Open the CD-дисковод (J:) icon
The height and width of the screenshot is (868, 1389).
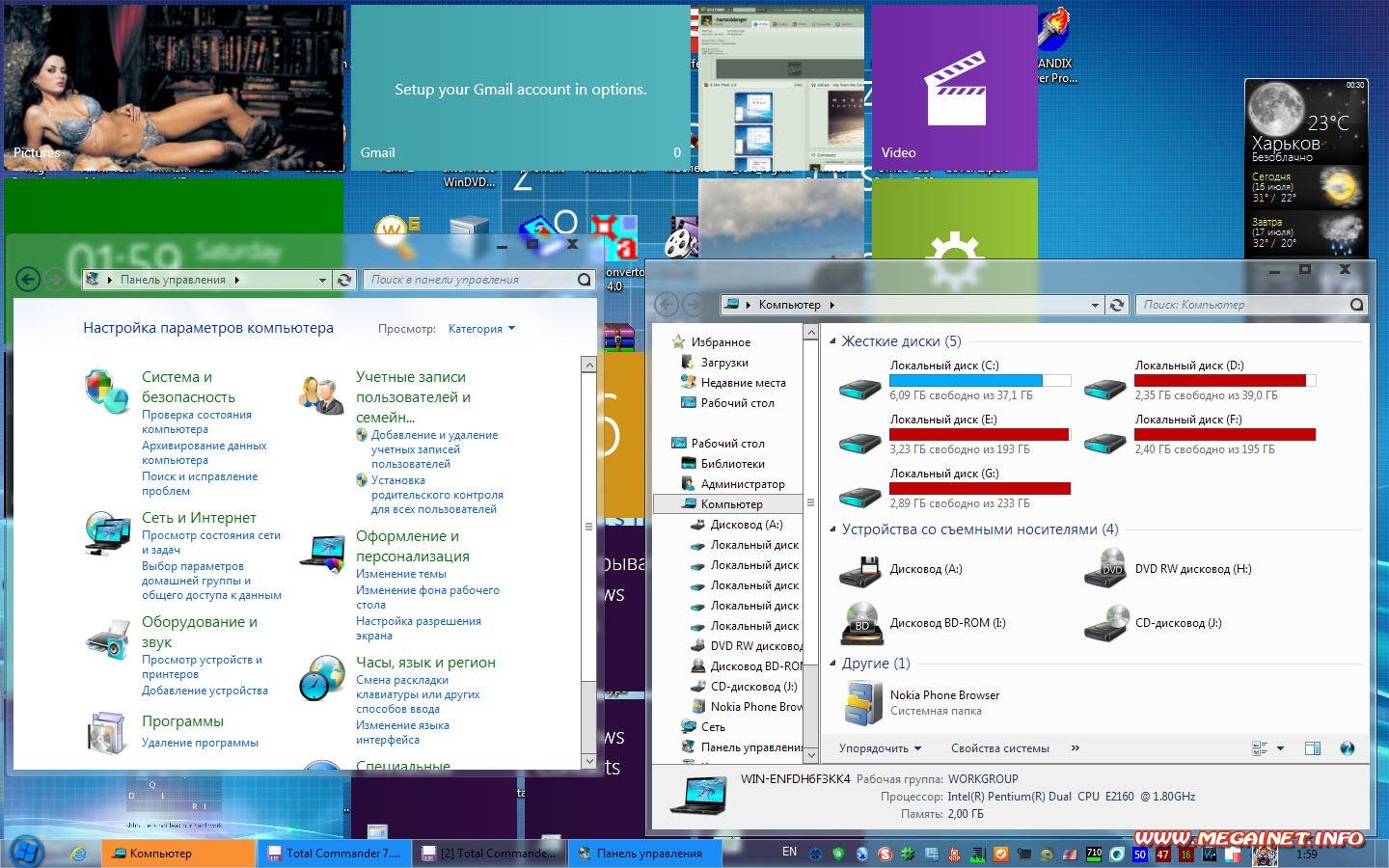(1105, 623)
